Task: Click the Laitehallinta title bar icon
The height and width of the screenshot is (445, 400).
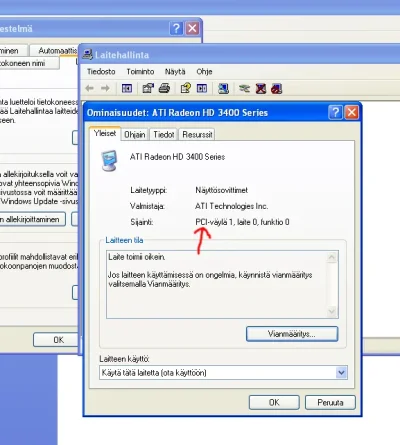Action: tap(87, 54)
